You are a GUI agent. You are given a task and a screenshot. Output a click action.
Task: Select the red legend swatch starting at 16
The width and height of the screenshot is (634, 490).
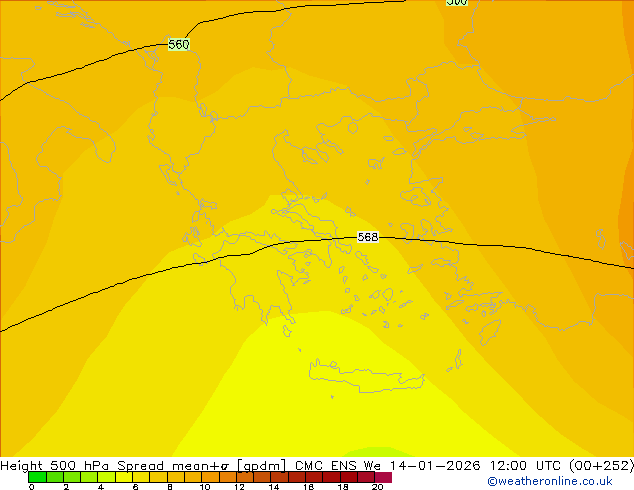coord(314,477)
